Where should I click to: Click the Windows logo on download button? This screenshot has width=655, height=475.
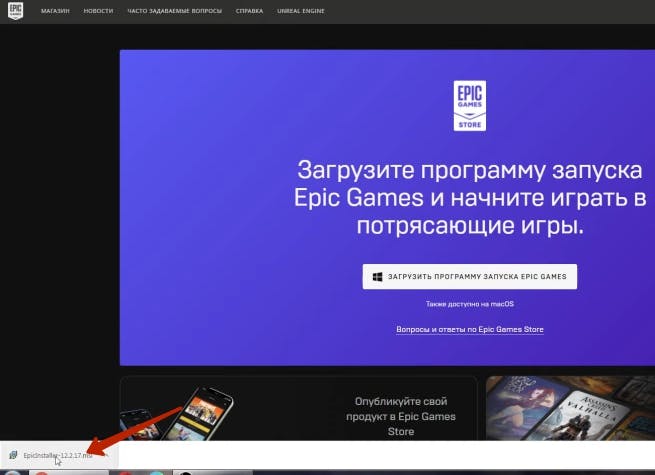[377, 277]
